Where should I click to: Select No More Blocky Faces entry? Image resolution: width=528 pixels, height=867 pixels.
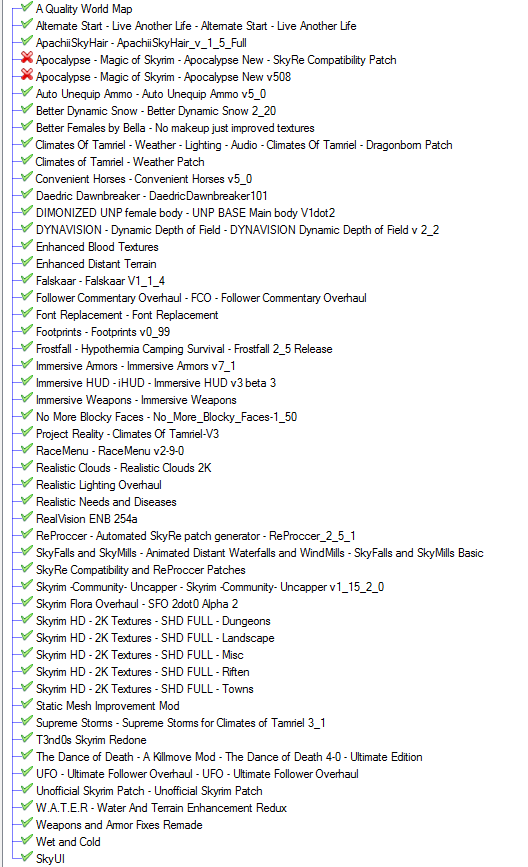click(166, 417)
